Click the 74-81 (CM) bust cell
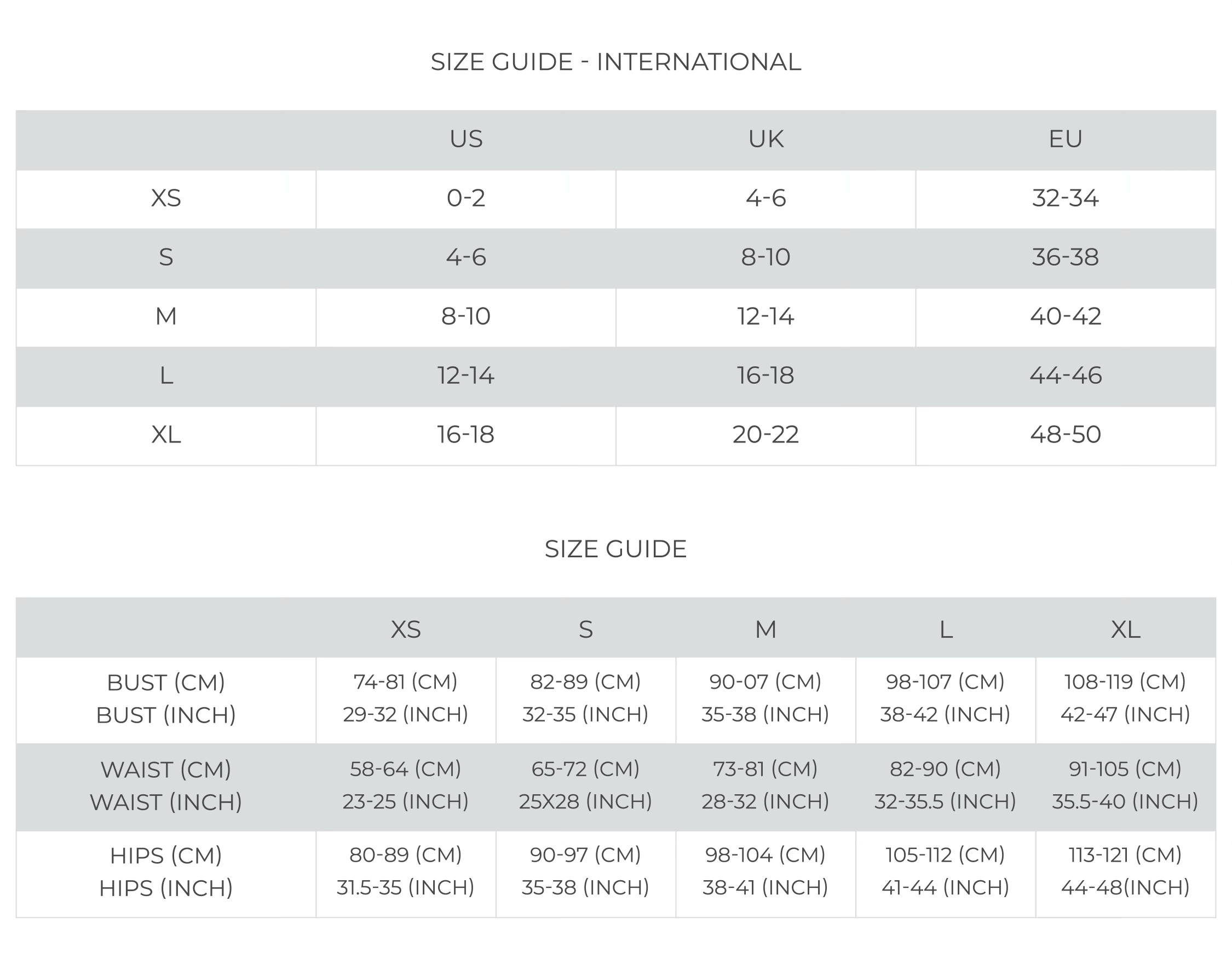The image size is (1232, 976). pos(405,682)
